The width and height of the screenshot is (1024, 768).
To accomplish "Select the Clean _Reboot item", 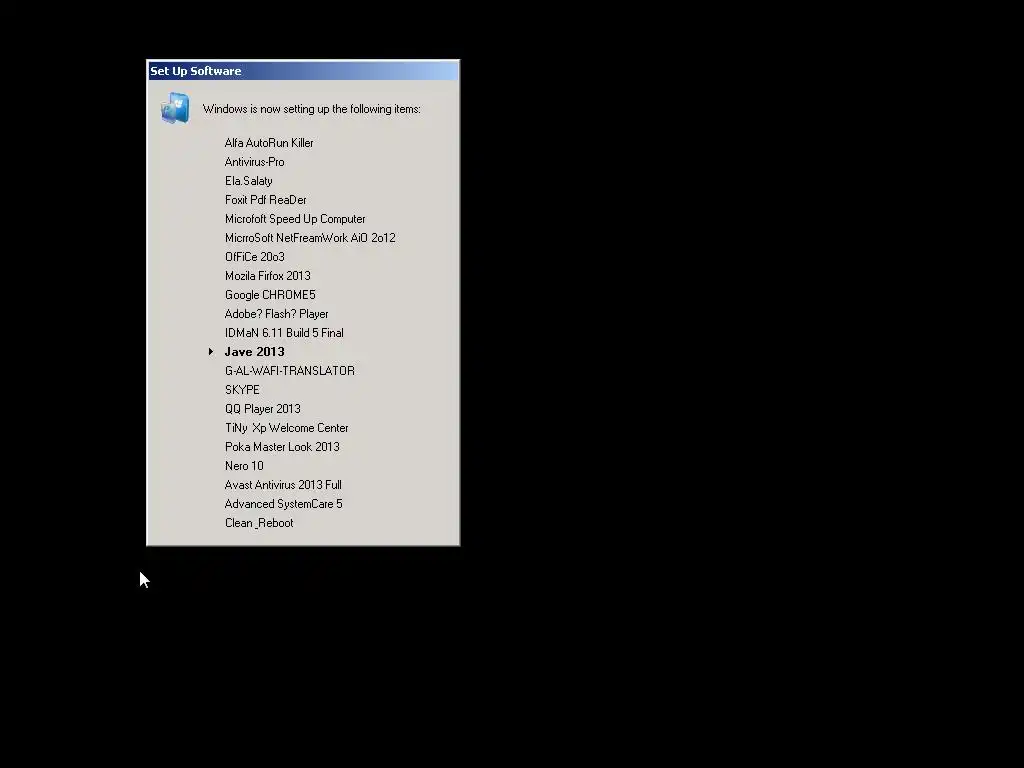I will pos(259,522).
